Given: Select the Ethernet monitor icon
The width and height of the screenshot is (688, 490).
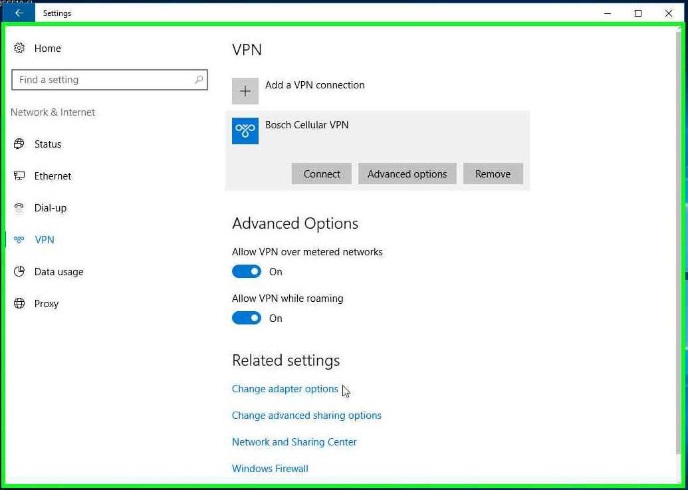Looking at the screenshot, I should [19, 175].
